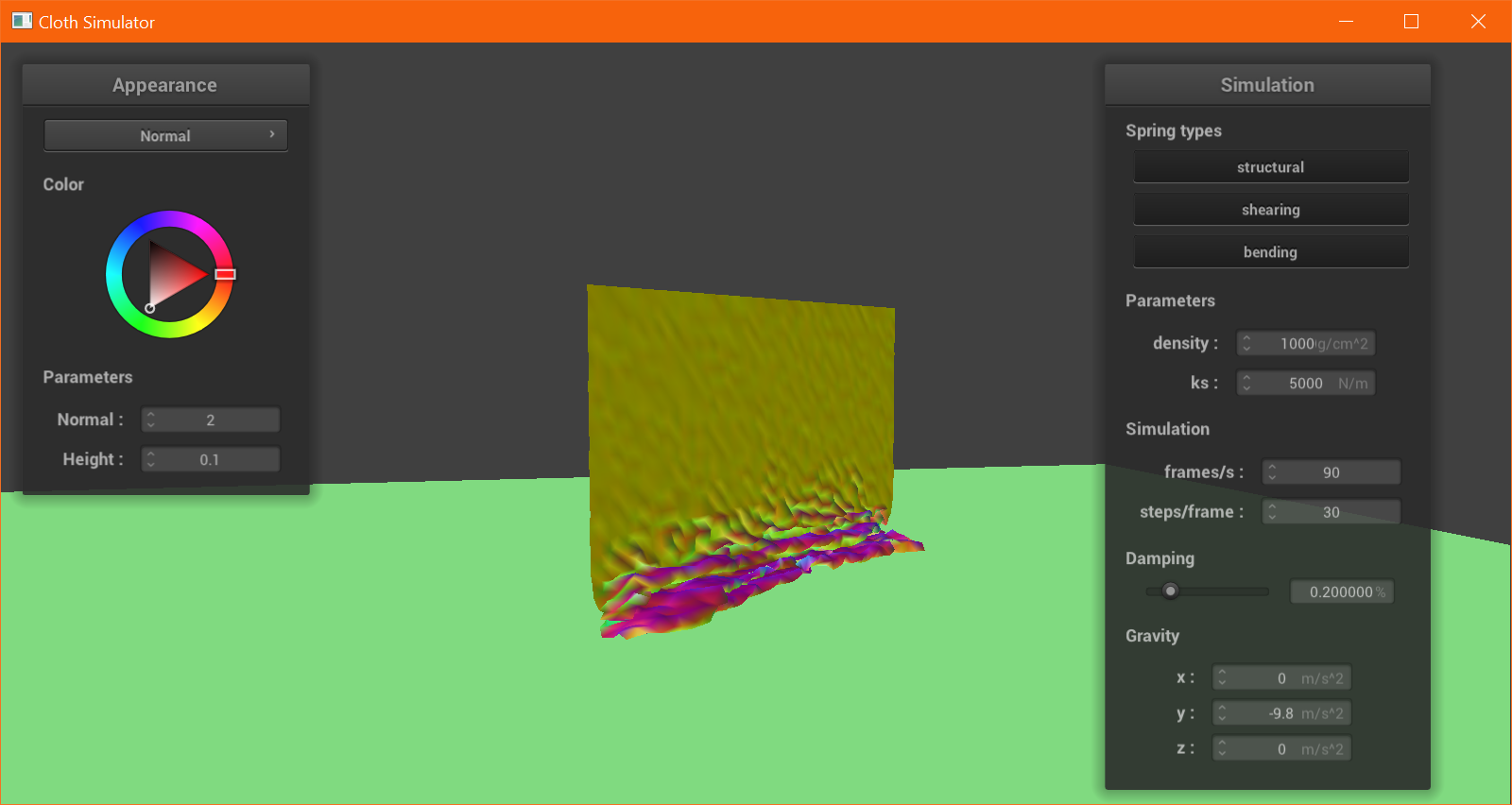Toggle shearing spring type

(x=1271, y=210)
